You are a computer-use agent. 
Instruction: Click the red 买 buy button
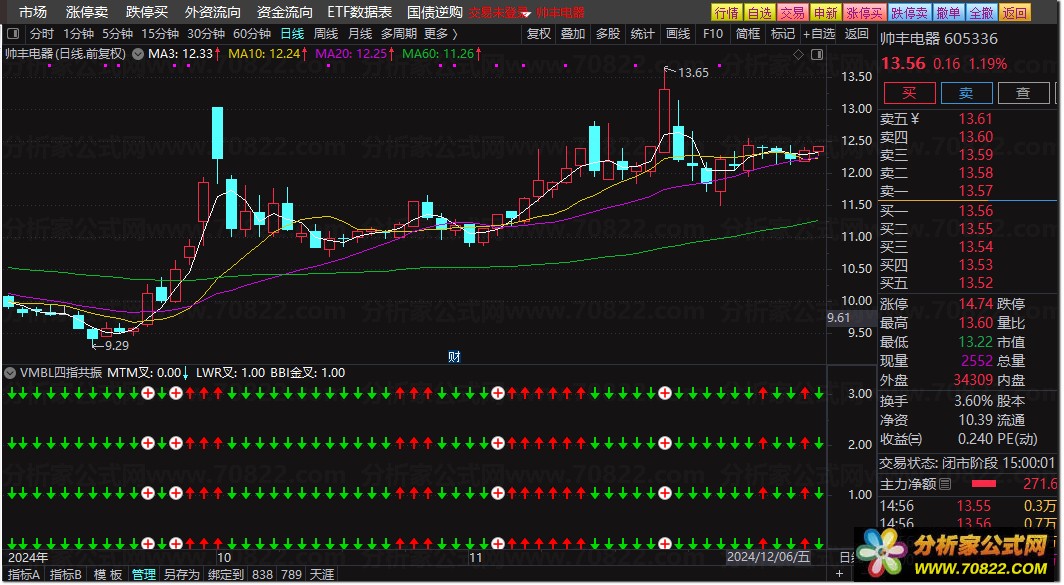click(909, 93)
